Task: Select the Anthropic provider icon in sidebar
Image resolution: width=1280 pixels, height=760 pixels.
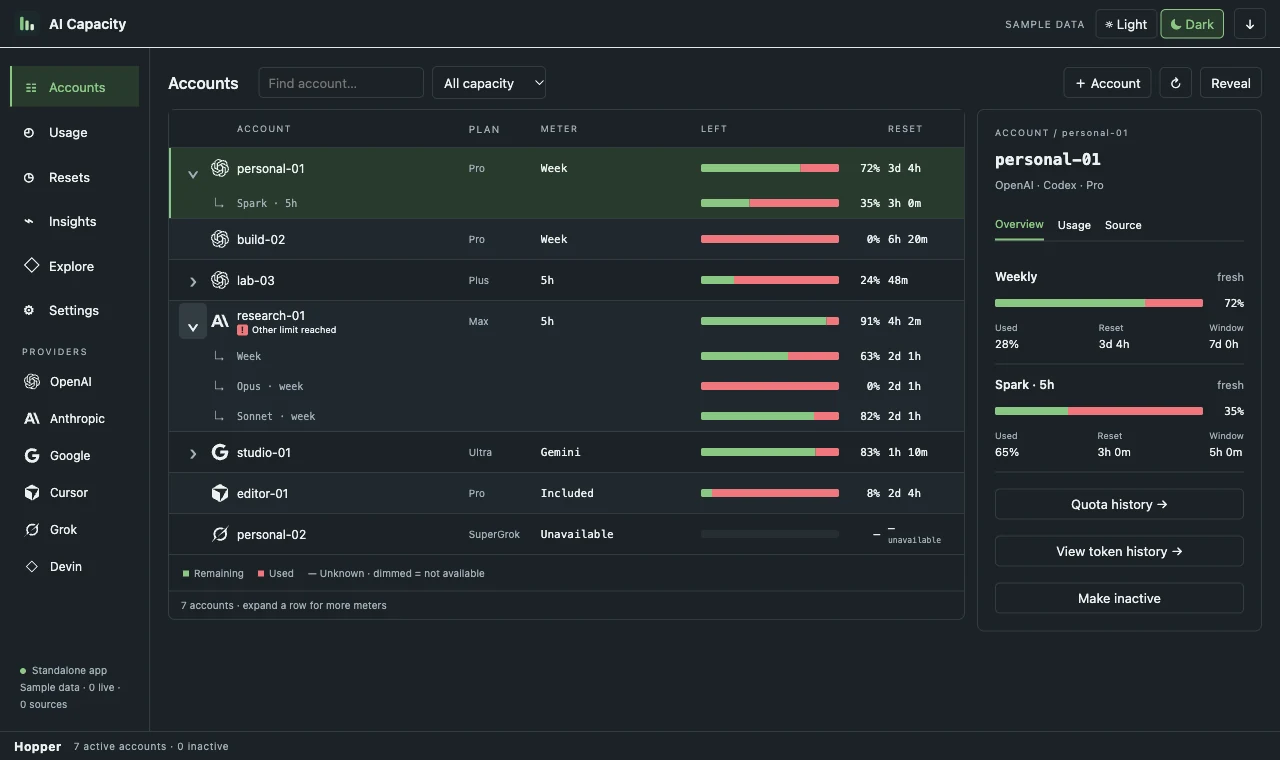Action: tap(32, 418)
